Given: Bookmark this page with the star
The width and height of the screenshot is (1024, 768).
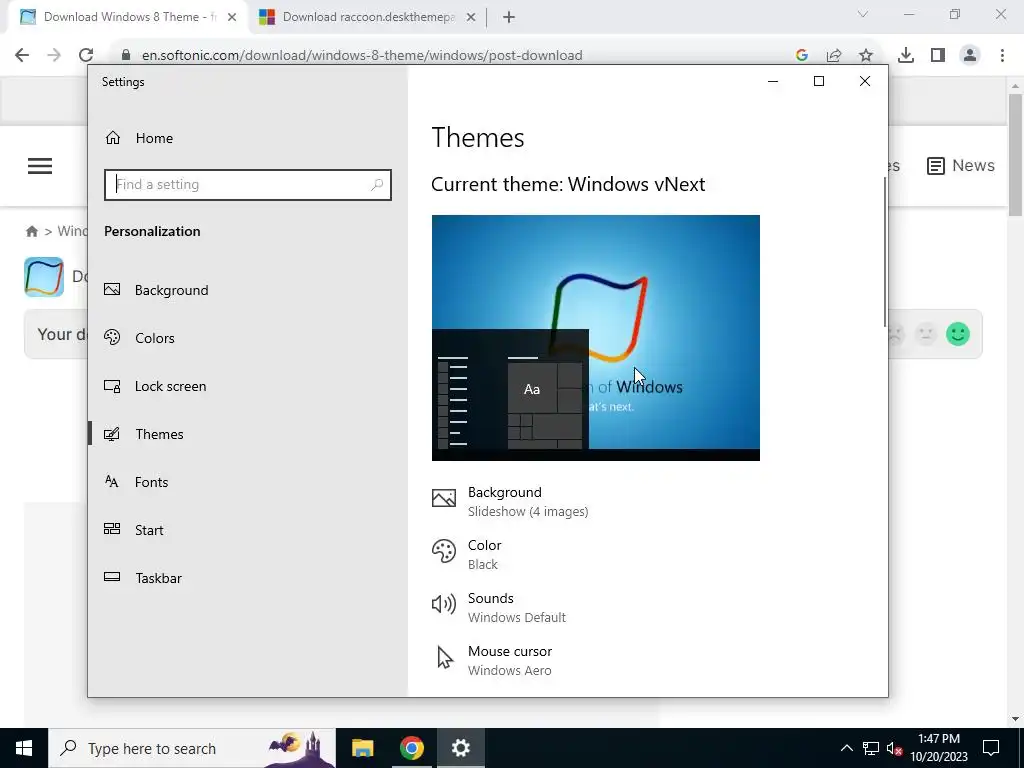Looking at the screenshot, I should coord(866,56).
